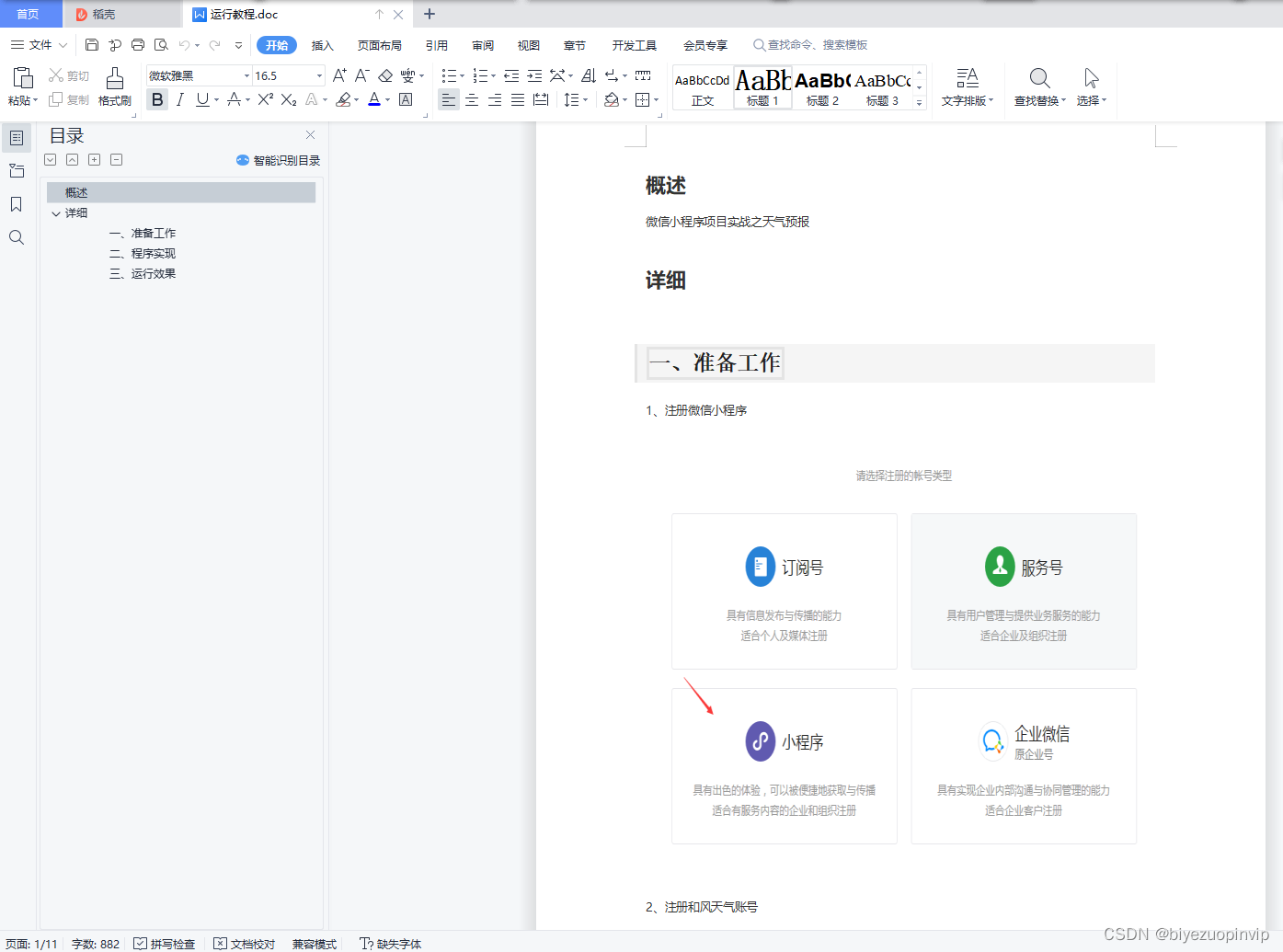This screenshot has width=1283, height=952.
Task: Open the chapter navigation icon in sidebar
Action: [17, 171]
